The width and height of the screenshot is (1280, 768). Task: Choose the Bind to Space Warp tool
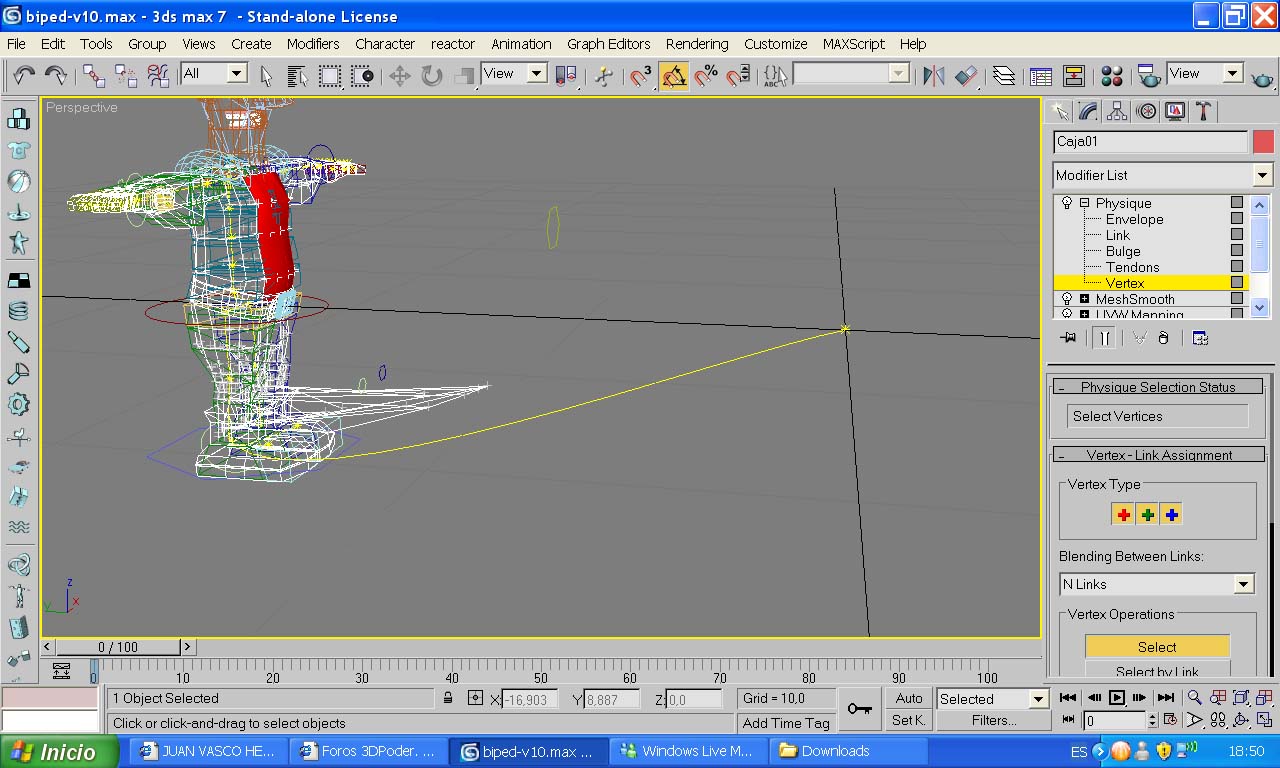tap(158, 75)
